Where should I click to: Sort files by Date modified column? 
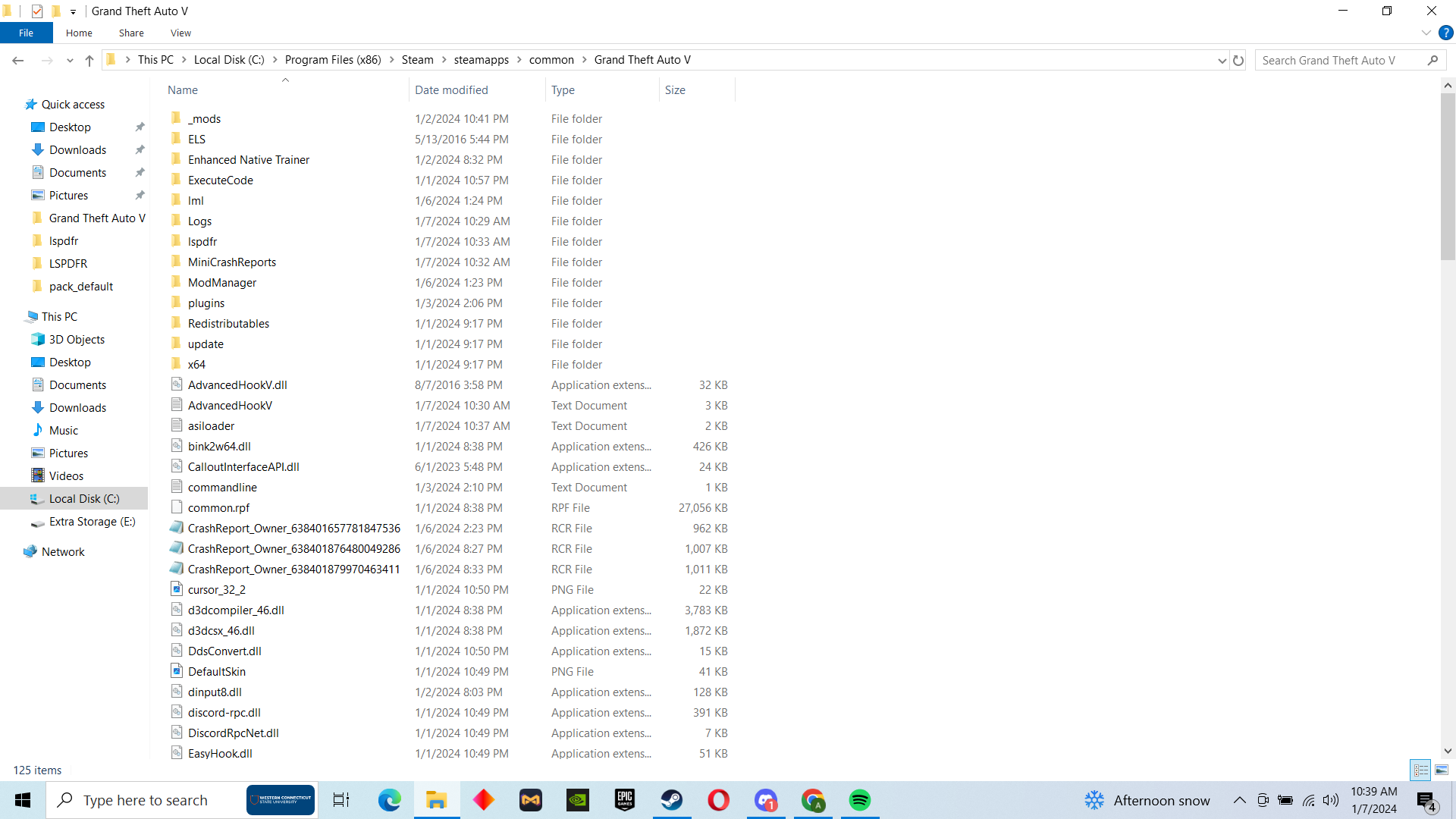tap(451, 89)
